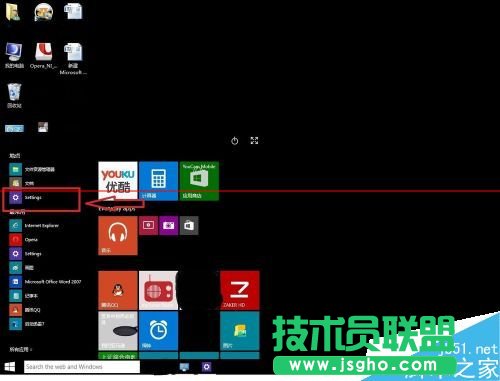Viewport: 500px width, 381px height.
Task: Click the expand Start menu fullscreen button
Action: coord(254,140)
